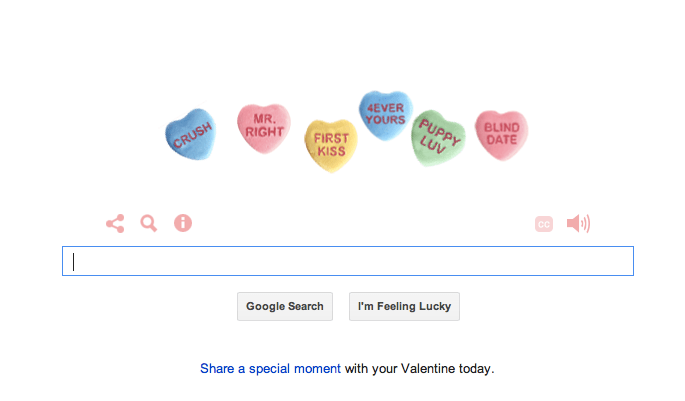Viewport: 685px width, 401px height.
Task: Click the I'm Feeling Lucky button
Action: (x=404, y=306)
